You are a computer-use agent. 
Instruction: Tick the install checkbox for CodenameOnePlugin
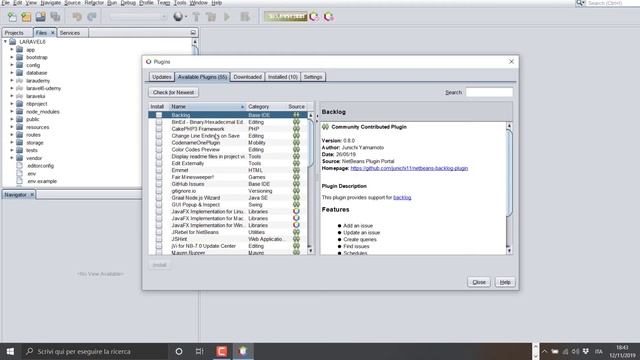159,143
